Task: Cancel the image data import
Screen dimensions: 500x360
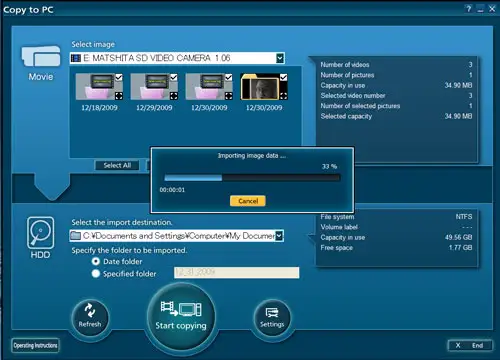Action: pos(248,201)
